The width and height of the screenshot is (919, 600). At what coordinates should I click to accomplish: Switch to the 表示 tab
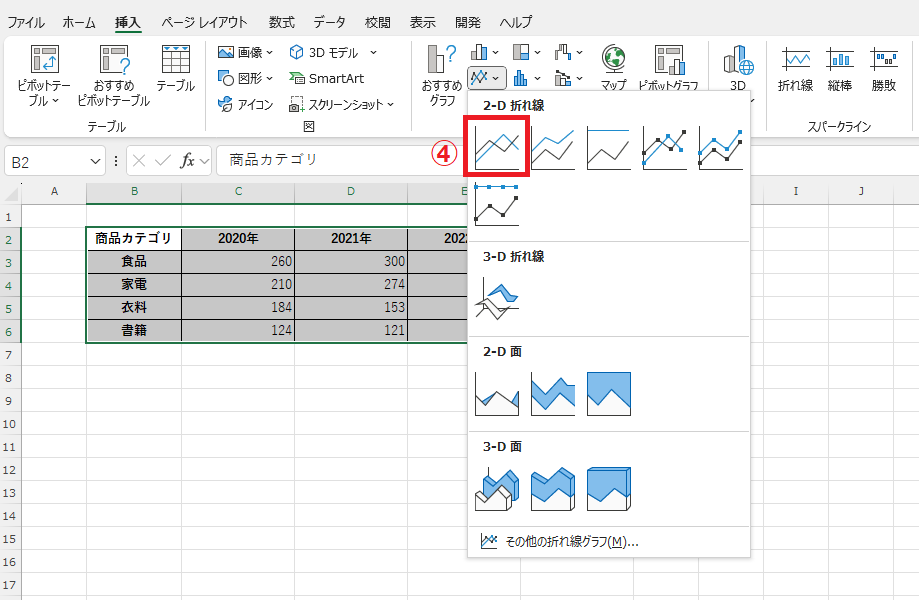pyautogui.click(x=422, y=22)
